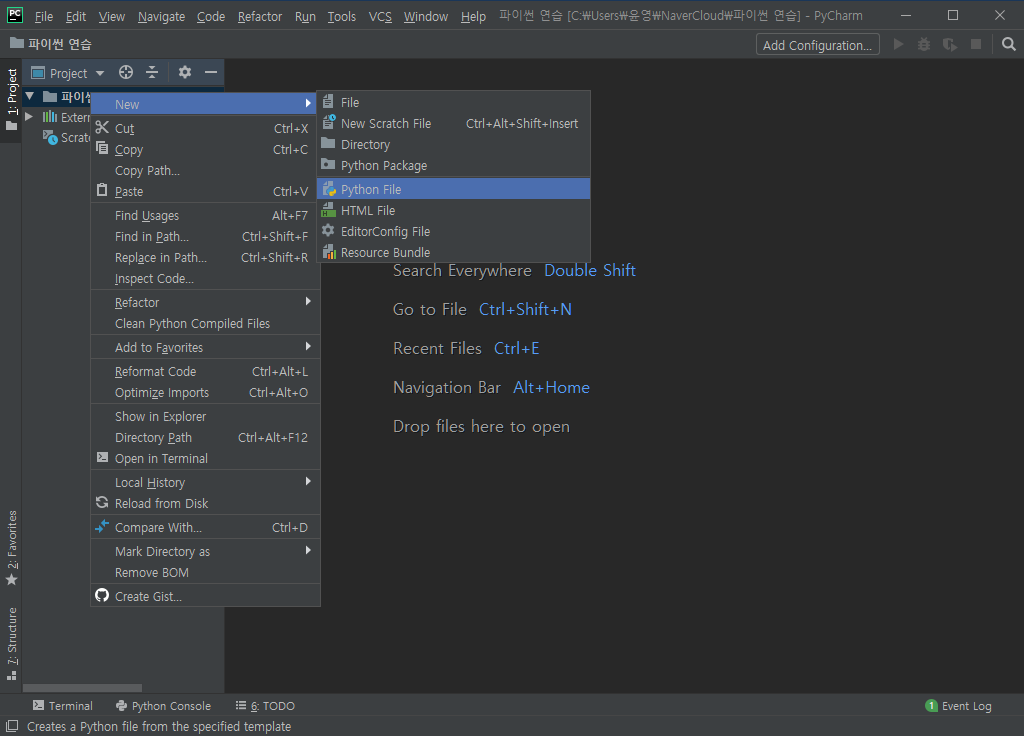Select Scratches and Consoles tree item

click(x=66, y=138)
